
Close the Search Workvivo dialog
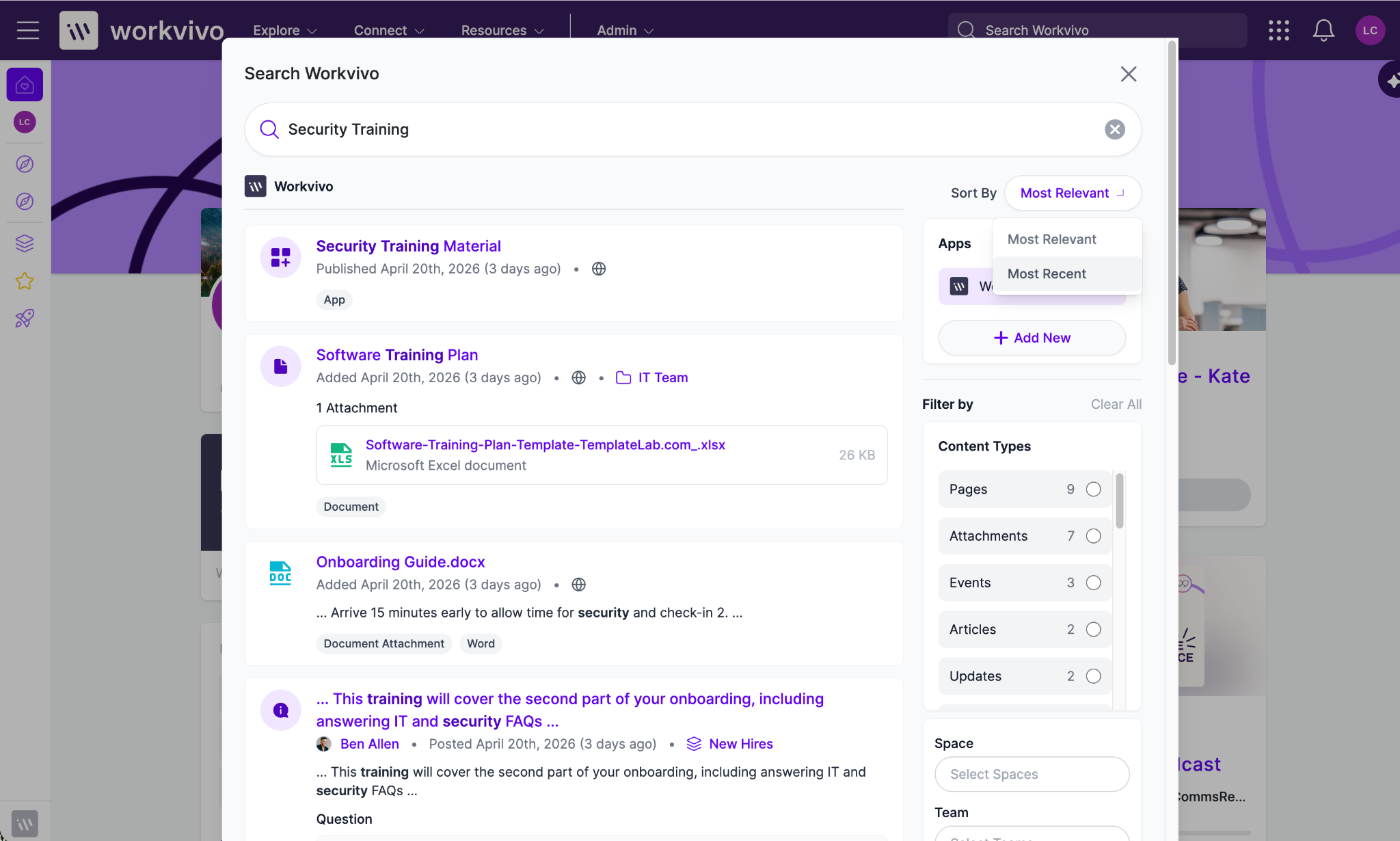tap(1129, 74)
